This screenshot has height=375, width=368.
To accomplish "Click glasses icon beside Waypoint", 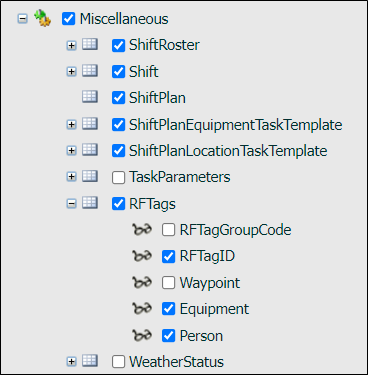I will 142,283.
